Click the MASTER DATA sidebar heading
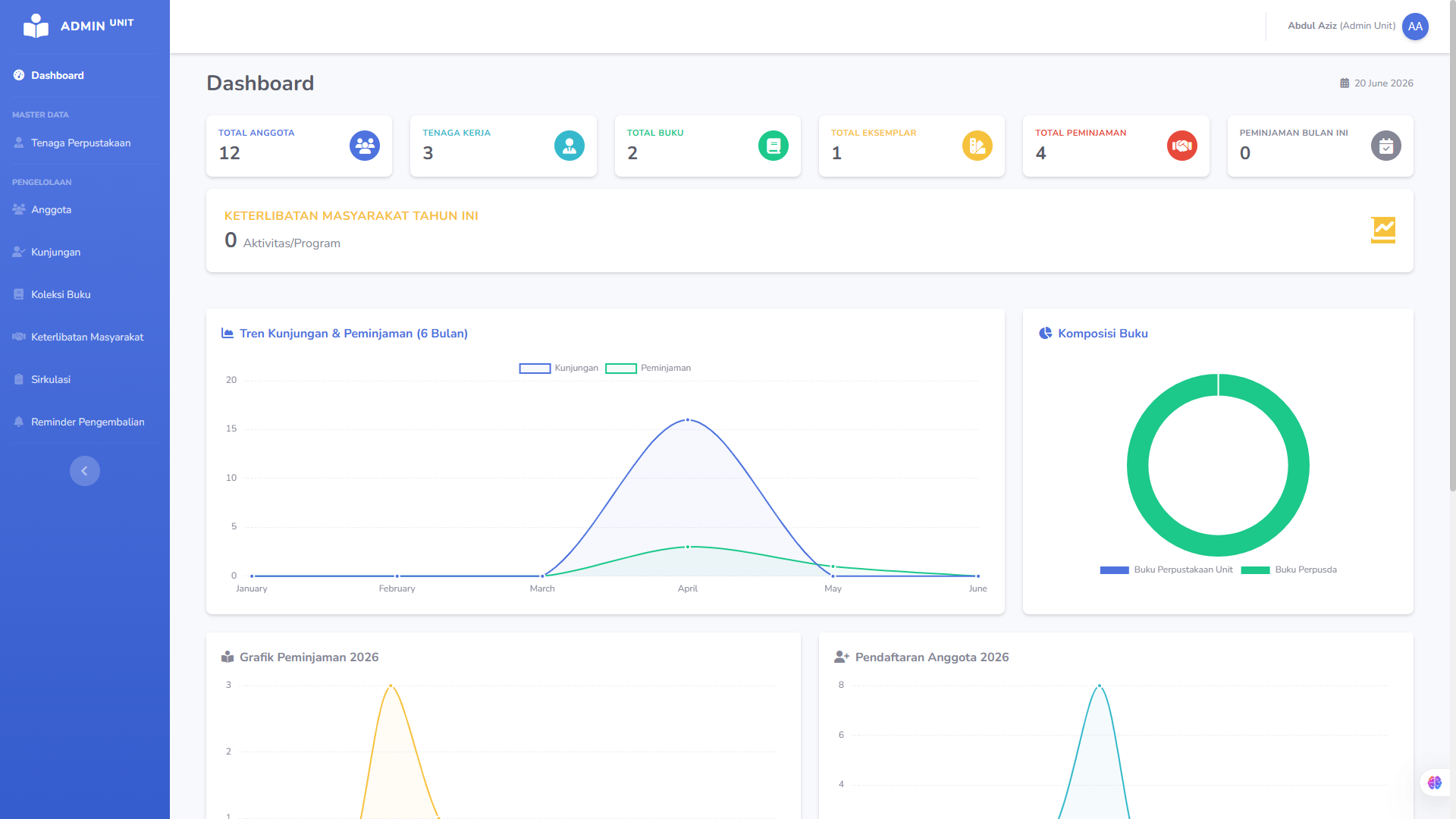This screenshot has width=1456, height=819. tap(40, 115)
